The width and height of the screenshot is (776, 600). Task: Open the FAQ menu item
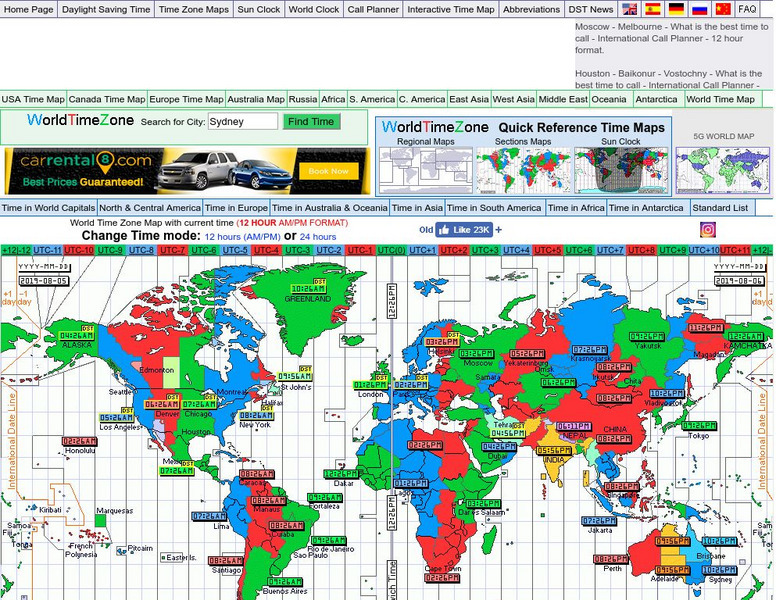tap(747, 9)
